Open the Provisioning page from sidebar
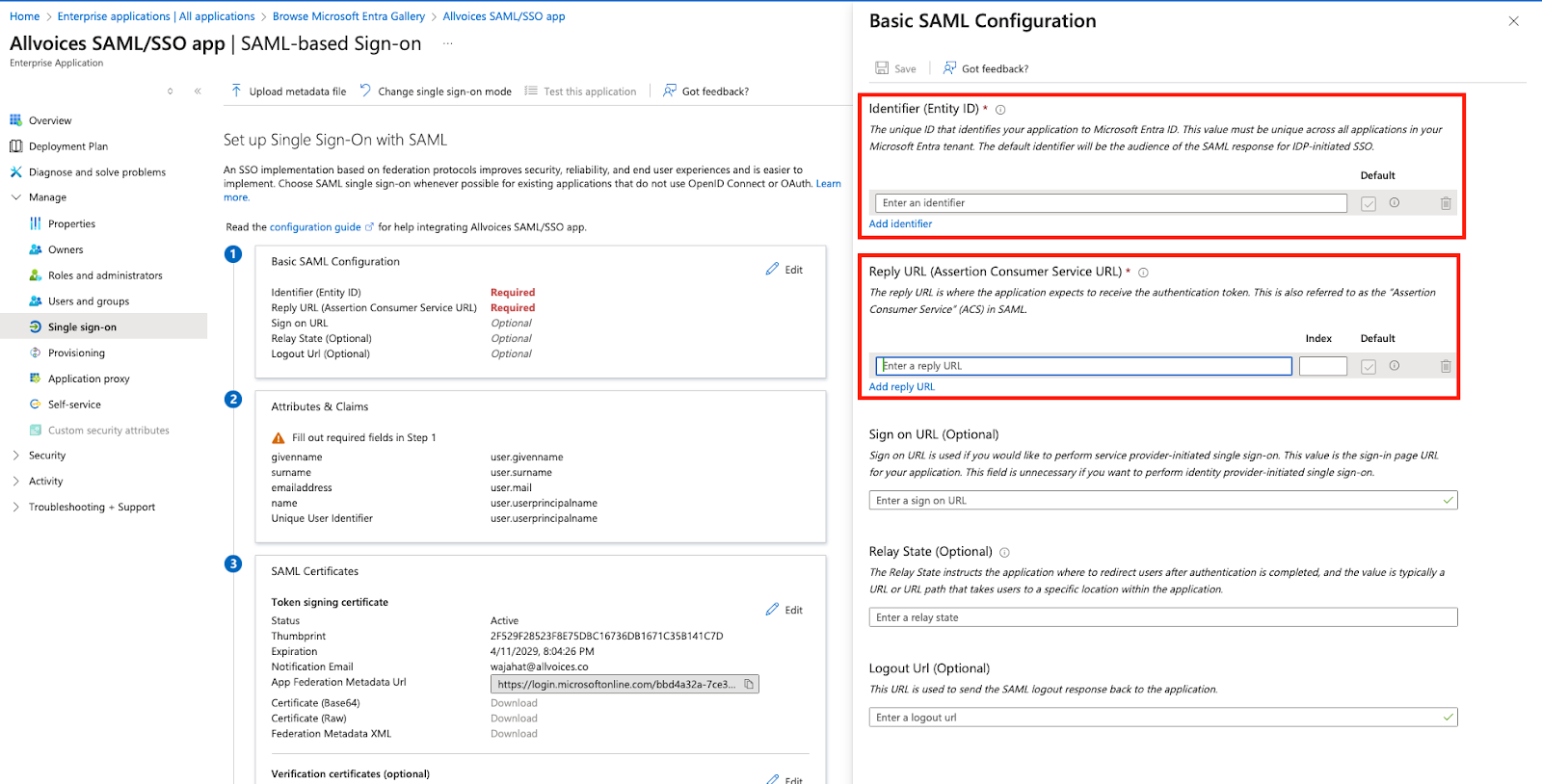1542x784 pixels. pyautogui.click(x=77, y=353)
